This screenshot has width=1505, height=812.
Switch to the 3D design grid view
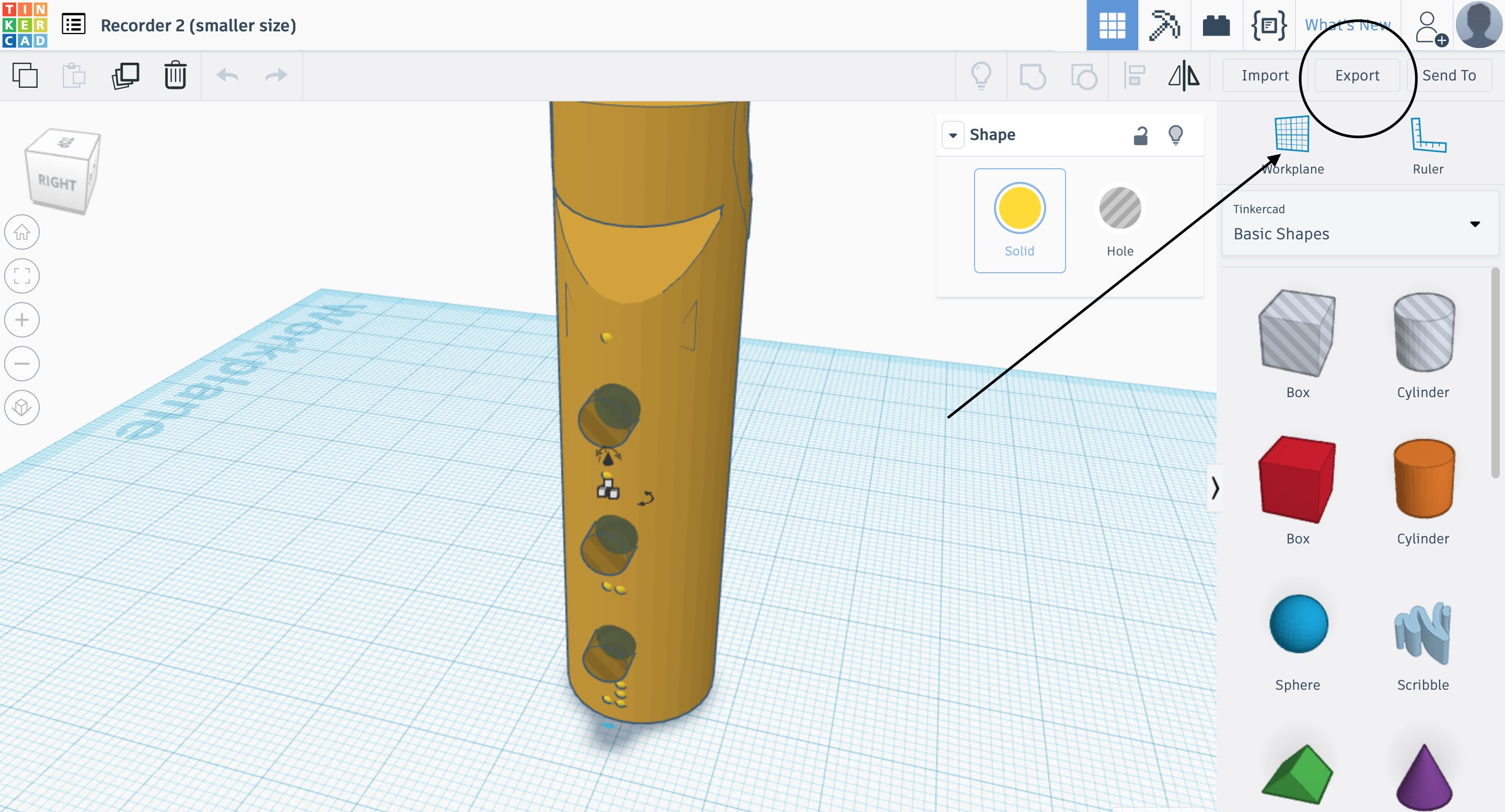tap(1112, 25)
